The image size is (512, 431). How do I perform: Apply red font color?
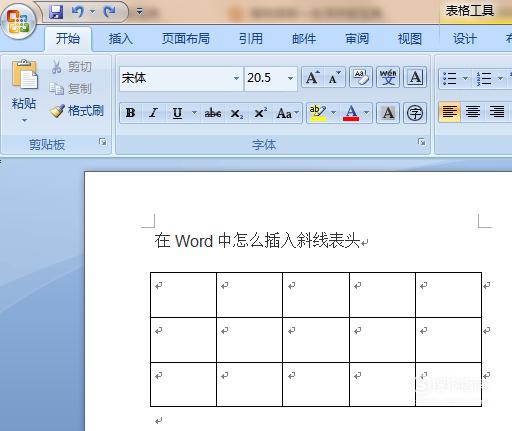point(351,113)
